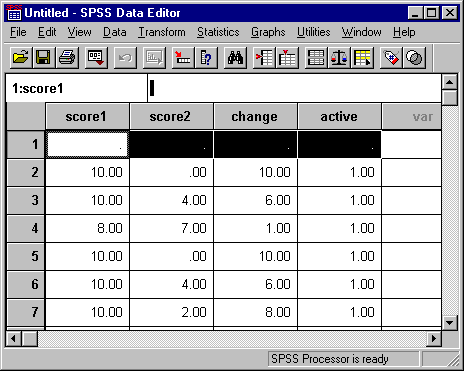This screenshot has height=371, width=464.
Task: Click the vertical scrollbar up arrow
Action: click(x=450, y=82)
